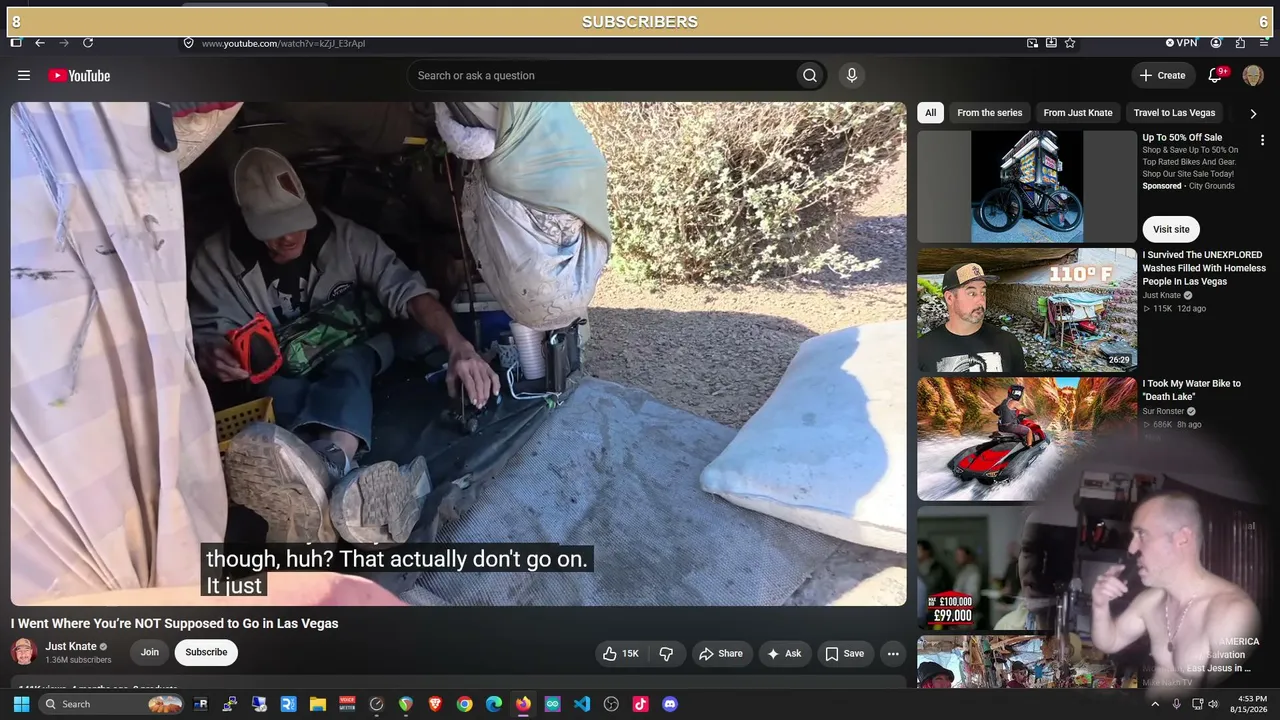
Task: Click Visit site on the ad
Action: 1171,229
